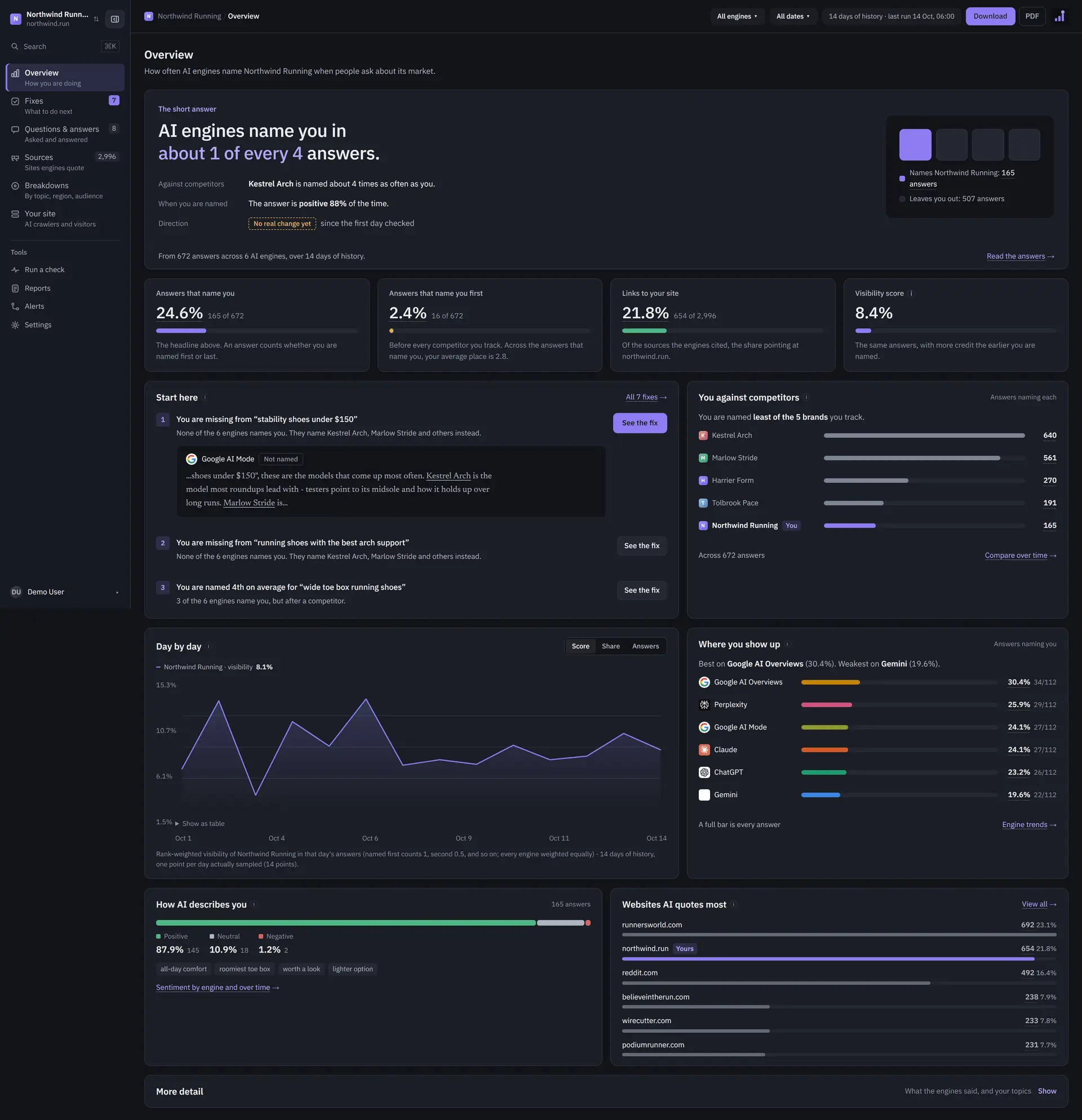Click the Where you show up info icon
Viewport: 1082px width, 1120px height.
[x=787, y=644]
